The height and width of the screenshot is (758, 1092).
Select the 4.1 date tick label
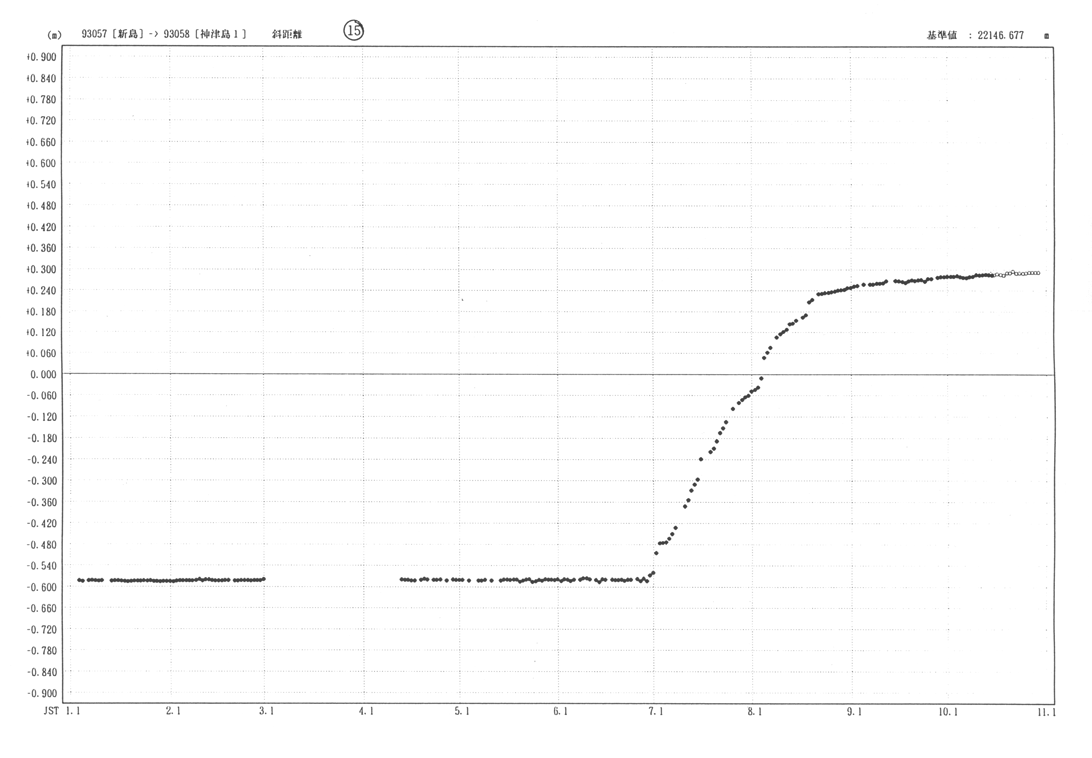pos(365,711)
